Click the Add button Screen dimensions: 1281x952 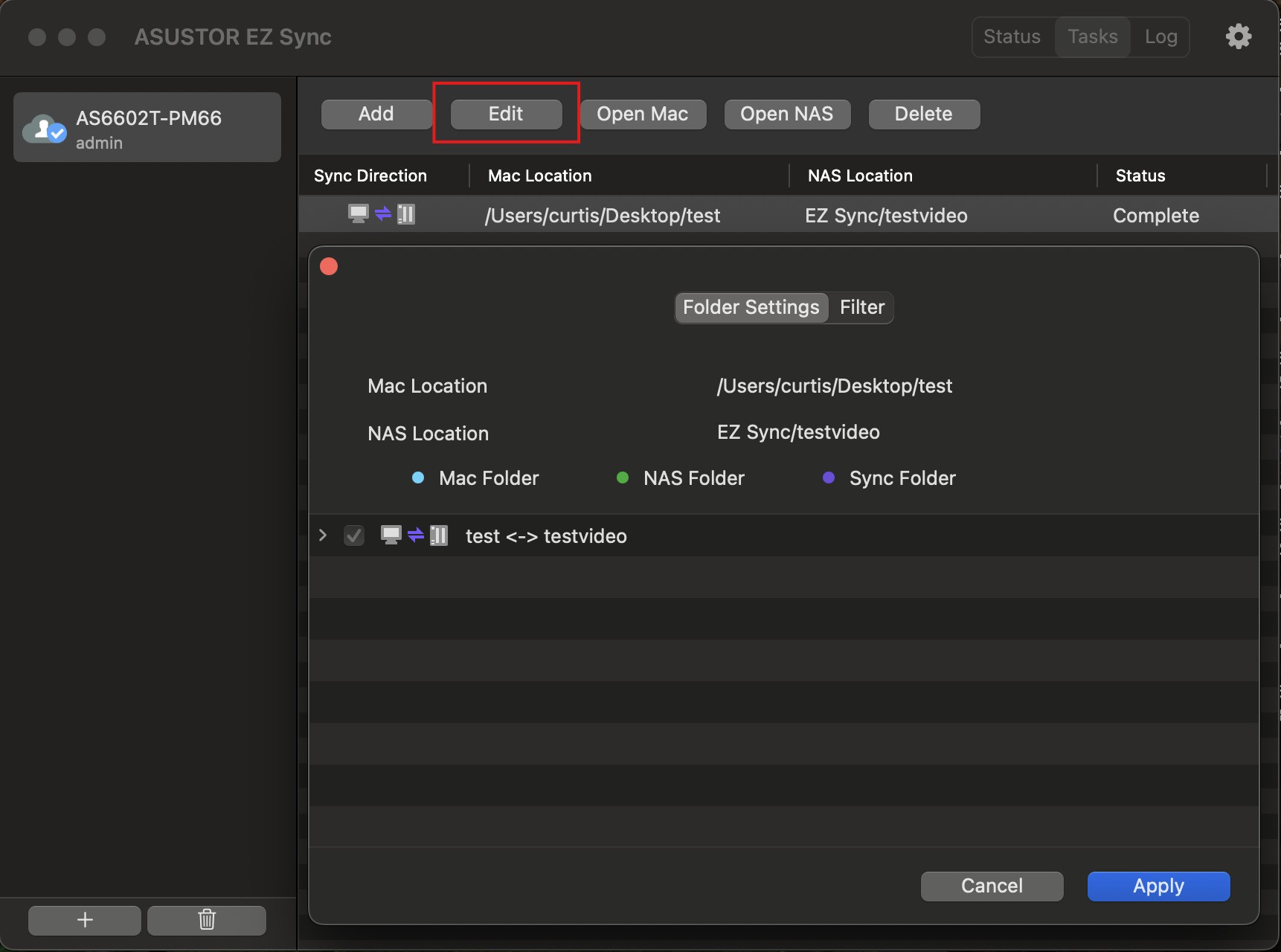[x=376, y=114]
